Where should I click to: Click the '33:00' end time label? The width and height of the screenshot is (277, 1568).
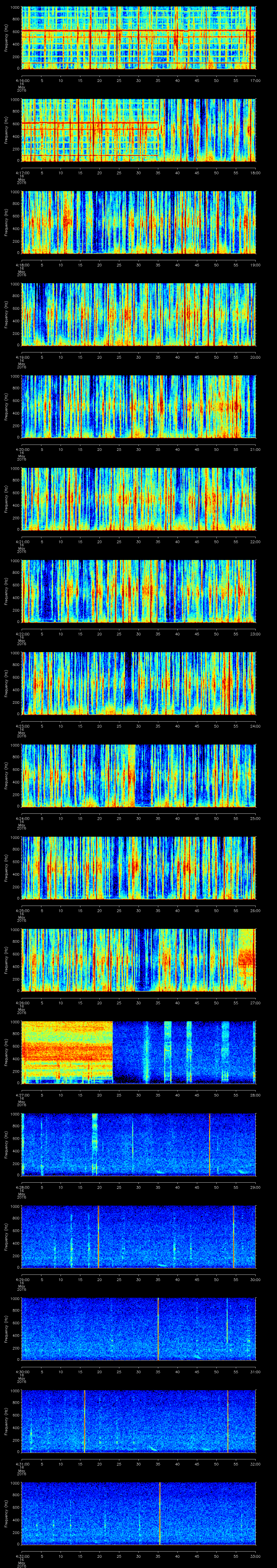click(255, 1556)
